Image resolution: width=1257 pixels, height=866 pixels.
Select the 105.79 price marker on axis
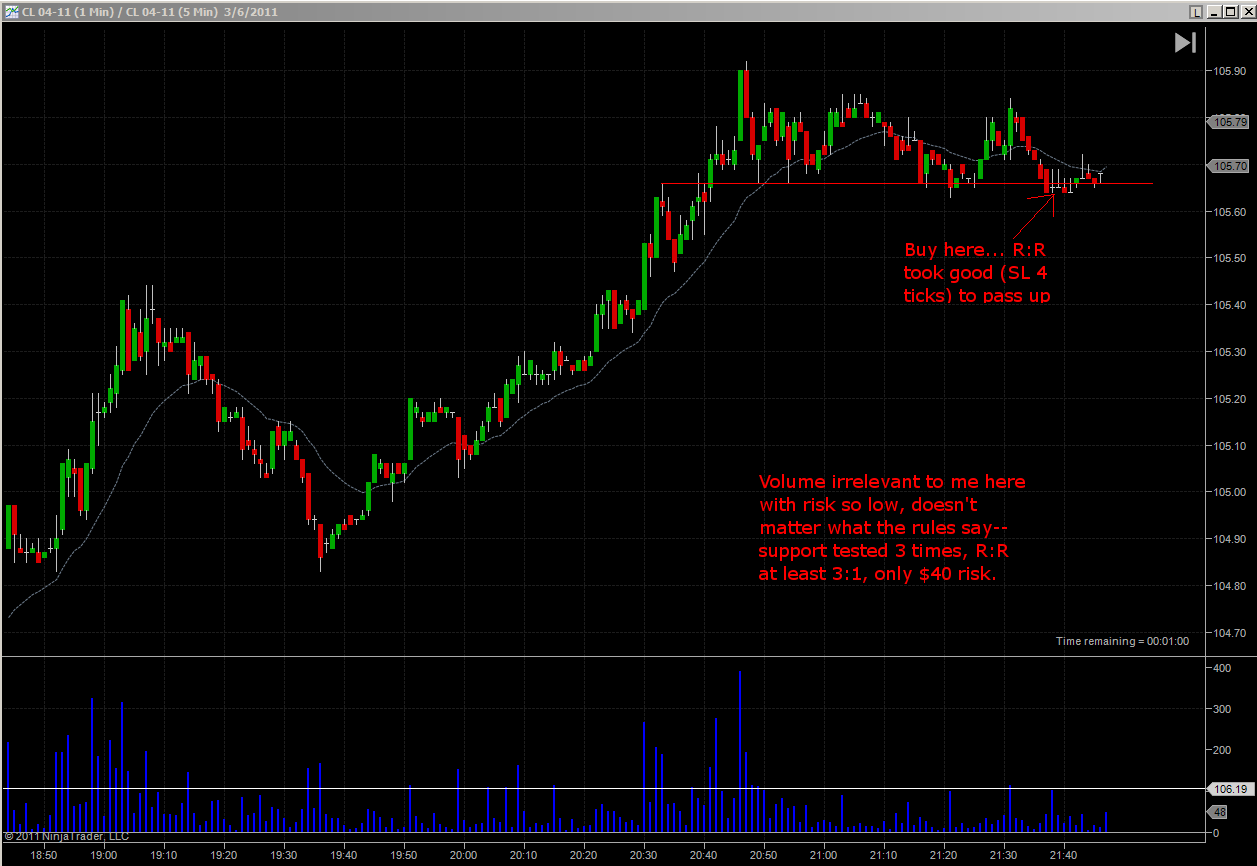tap(1229, 122)
